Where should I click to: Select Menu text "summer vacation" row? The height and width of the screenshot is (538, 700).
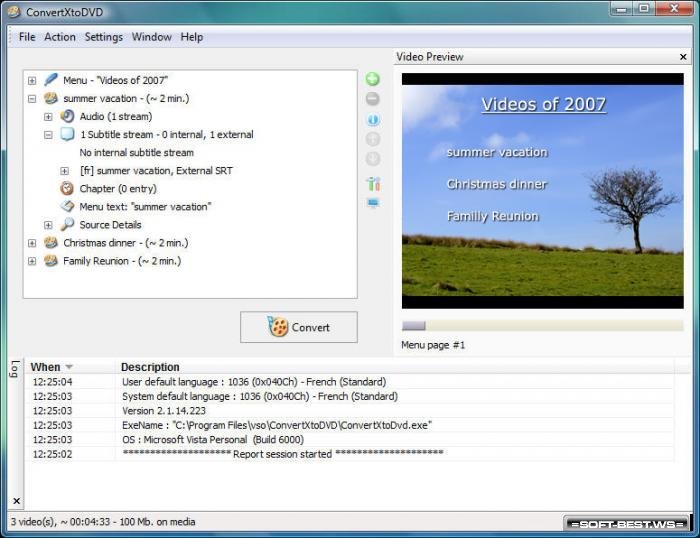coord(145,207)
